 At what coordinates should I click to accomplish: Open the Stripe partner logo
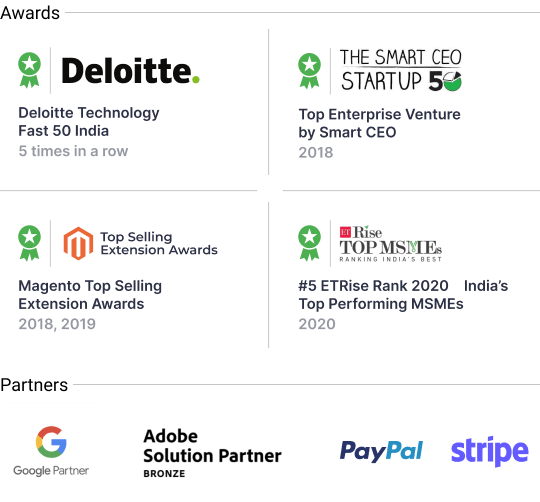(x=489, y=451)
